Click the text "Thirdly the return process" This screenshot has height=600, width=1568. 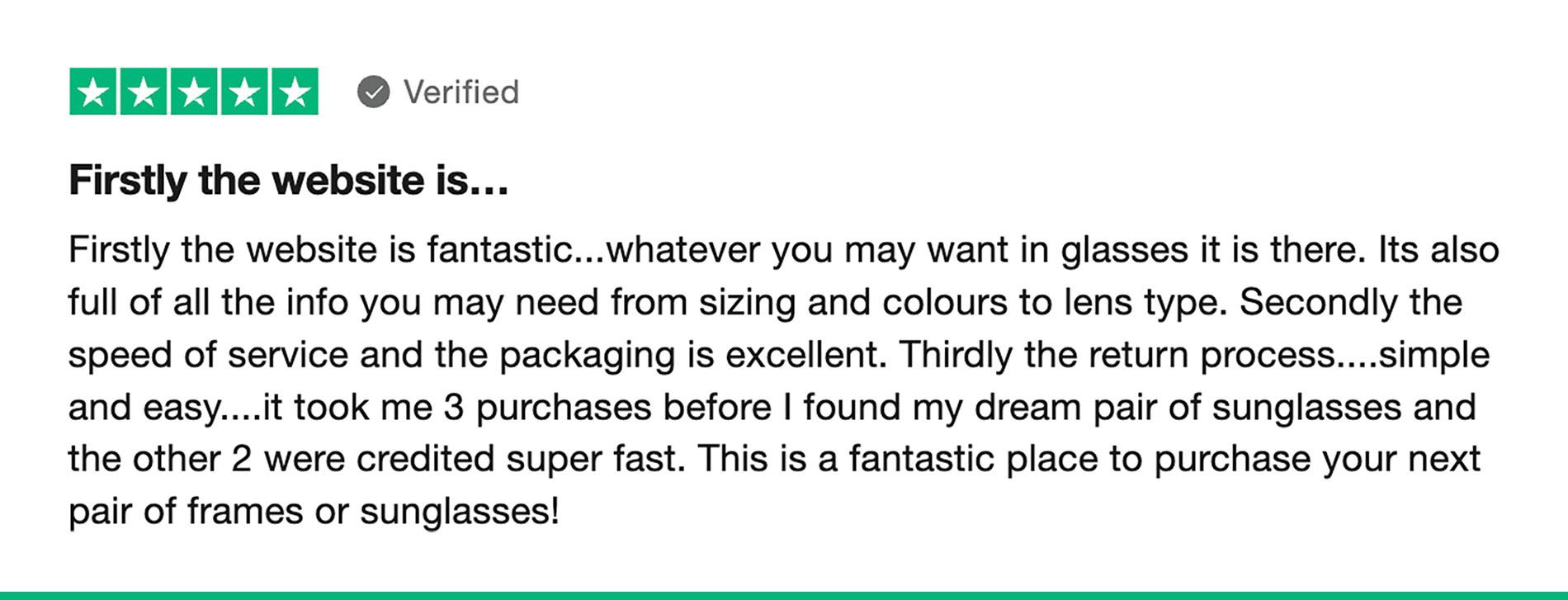pos(1117,356)
